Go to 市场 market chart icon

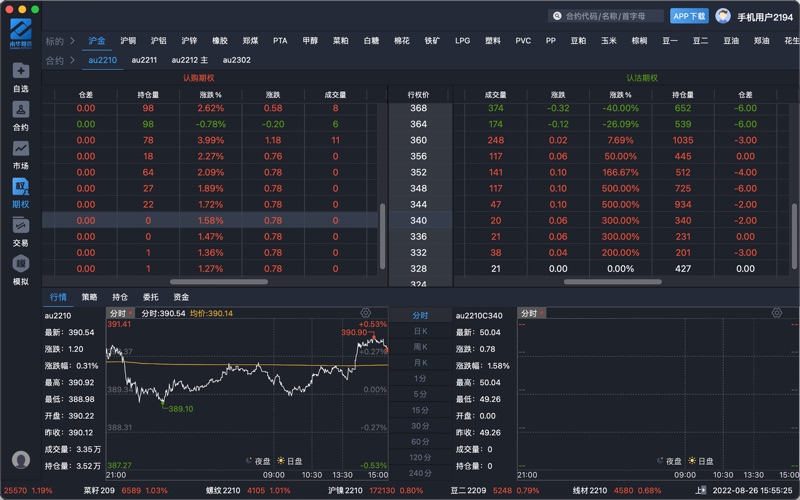click(20, 153)
